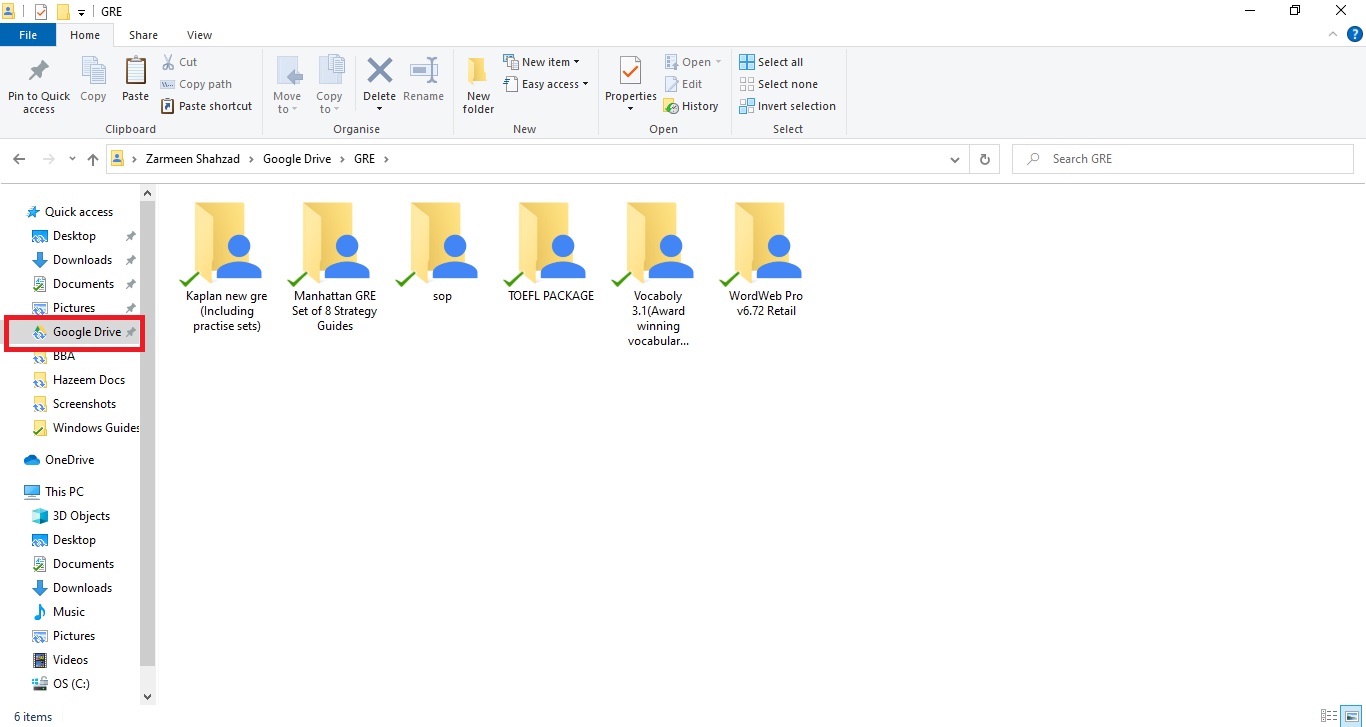Open the address bar history dropdown
The image size is (1366, 727).
coord(954,158)
